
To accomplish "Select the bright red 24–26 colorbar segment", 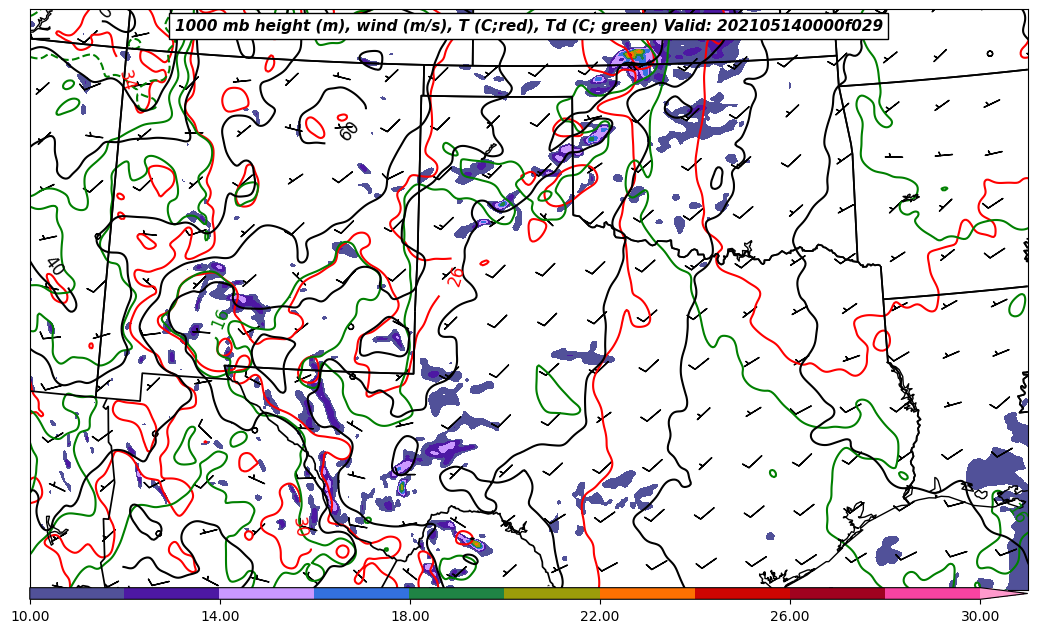I will [742, 593].
